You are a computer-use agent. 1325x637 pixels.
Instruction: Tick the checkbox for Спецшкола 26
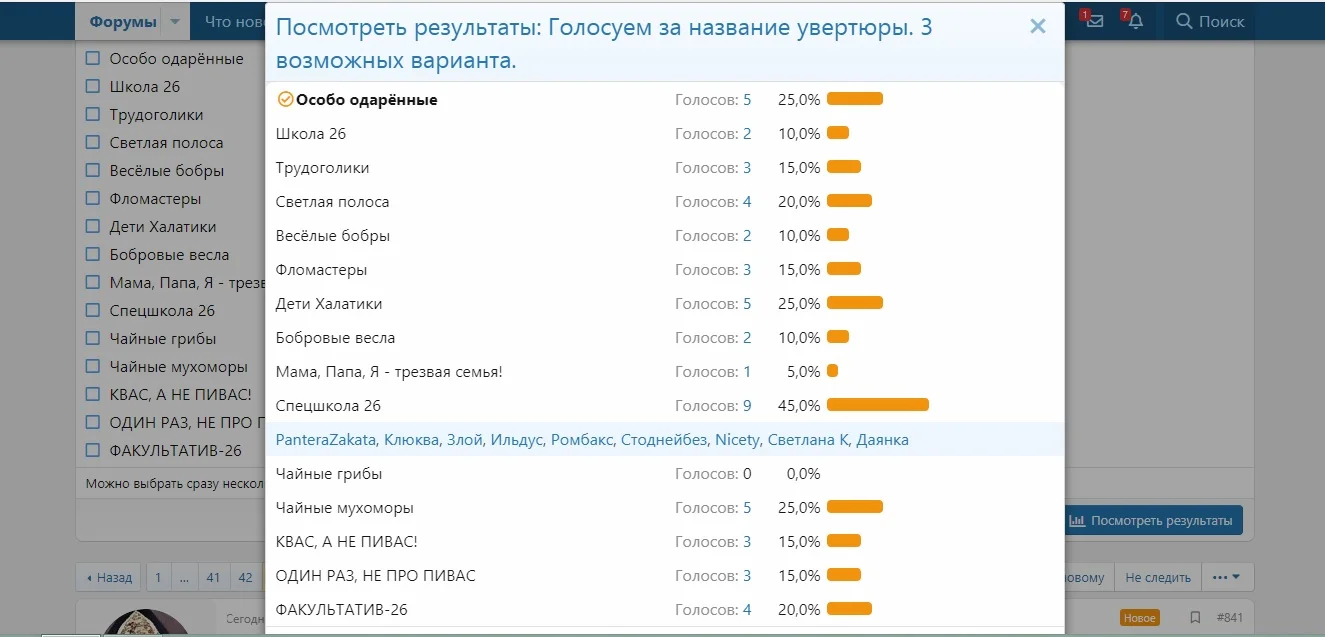pyautogui.click(x=93, y=310)
